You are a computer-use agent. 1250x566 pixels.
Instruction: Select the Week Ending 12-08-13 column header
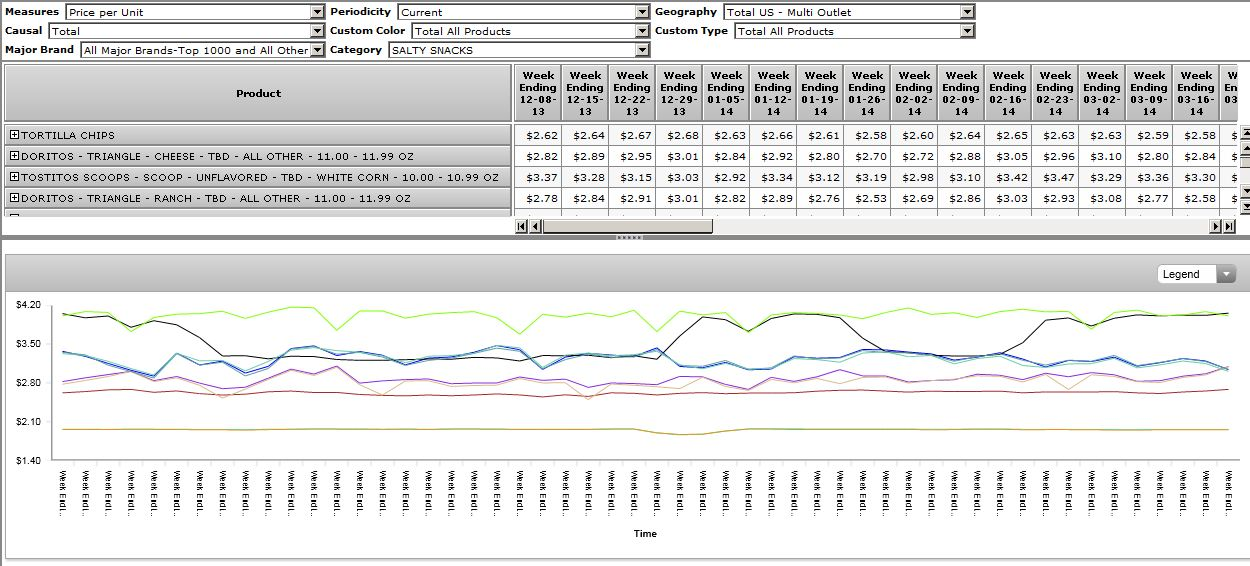[x=538, y=93]
